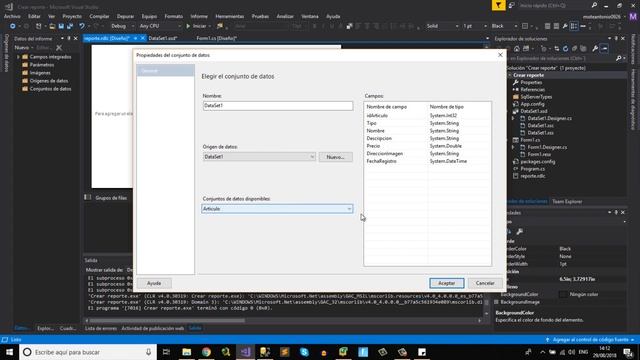The image size is (640, 360).
Task: Click the feedback icon beside quick launch
Action: [512, 5]
